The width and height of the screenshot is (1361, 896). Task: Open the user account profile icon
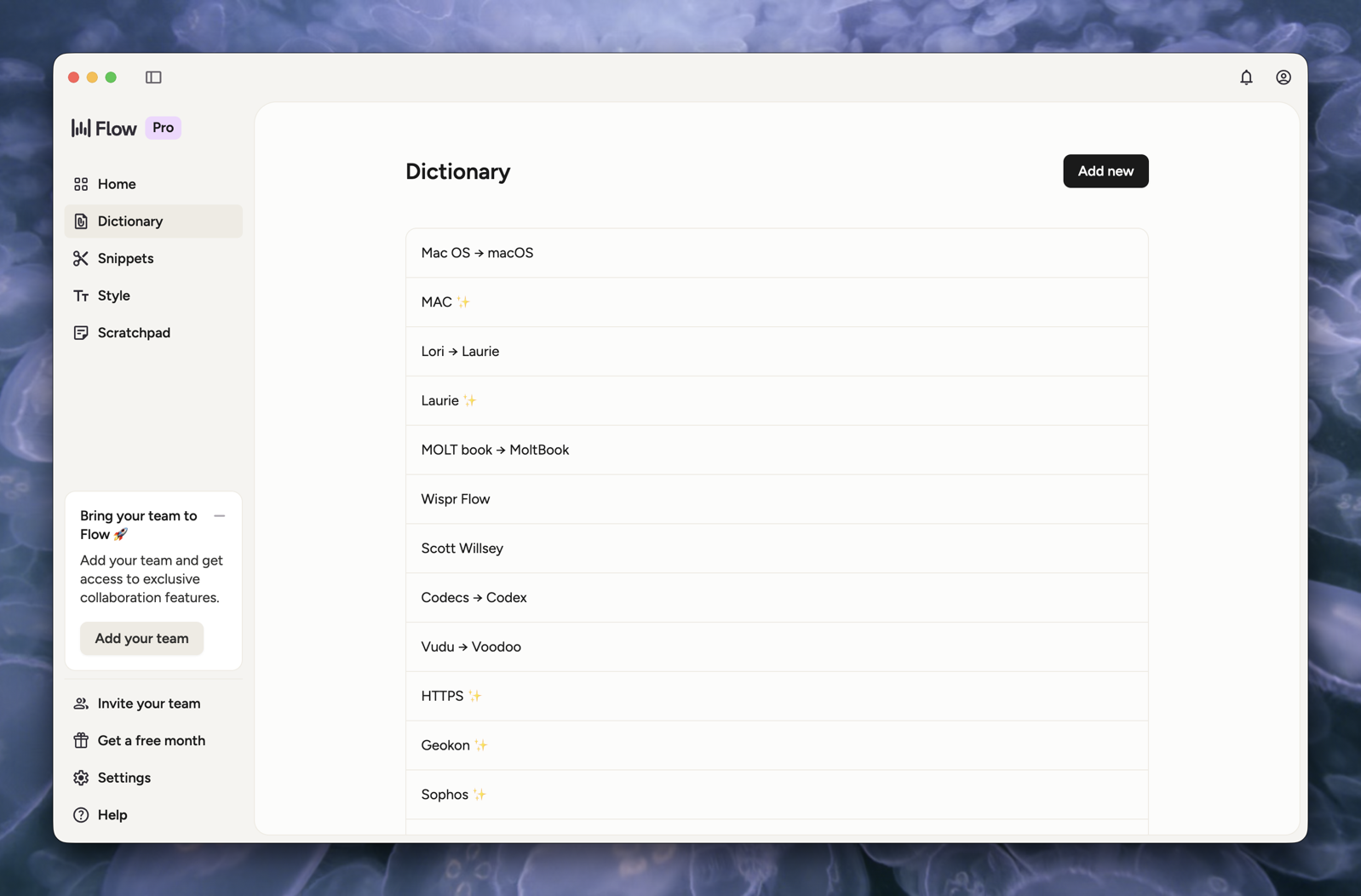point(1283,78)
